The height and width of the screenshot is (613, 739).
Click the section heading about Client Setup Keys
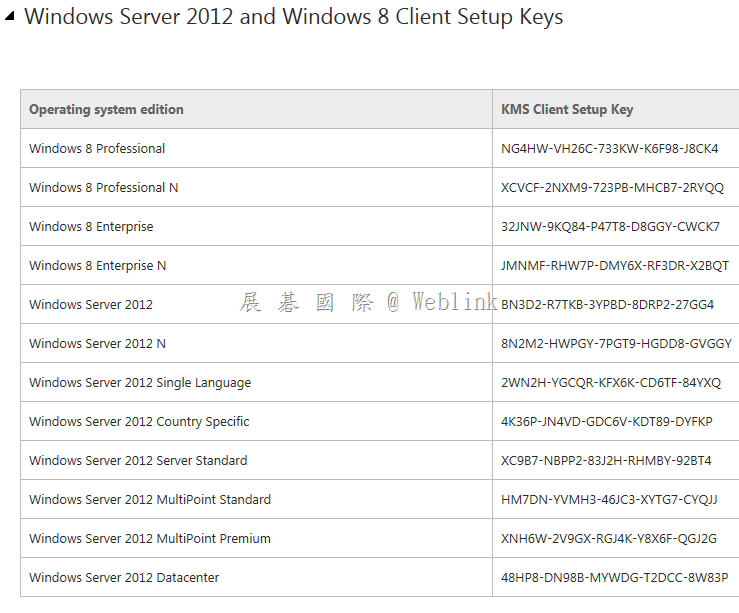(x=294, y=17)
